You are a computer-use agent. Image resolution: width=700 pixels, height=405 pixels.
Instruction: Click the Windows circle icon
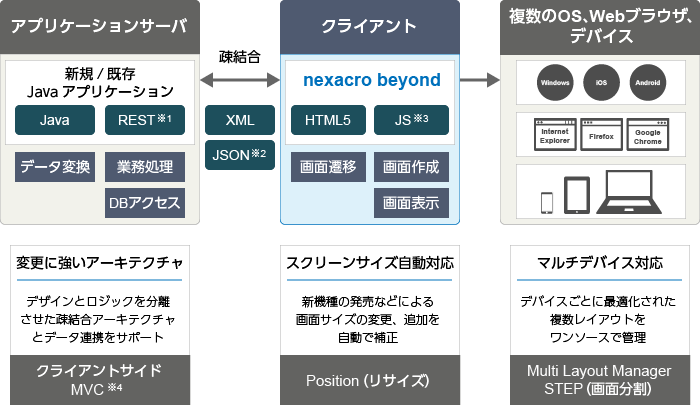click(x=555, y=83)
